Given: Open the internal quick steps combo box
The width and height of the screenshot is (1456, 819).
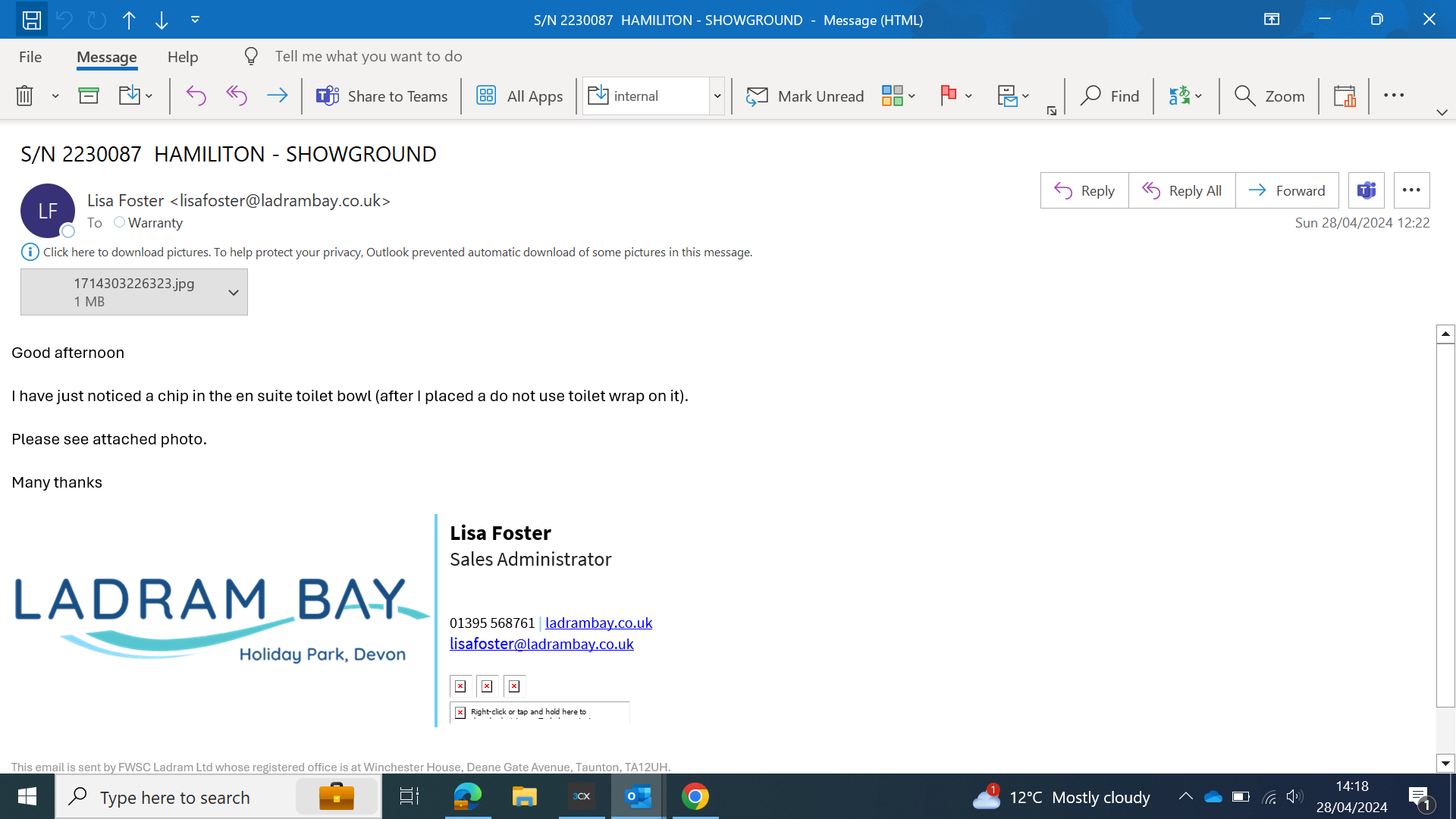Looking at the screenshot, I should 717,96.
